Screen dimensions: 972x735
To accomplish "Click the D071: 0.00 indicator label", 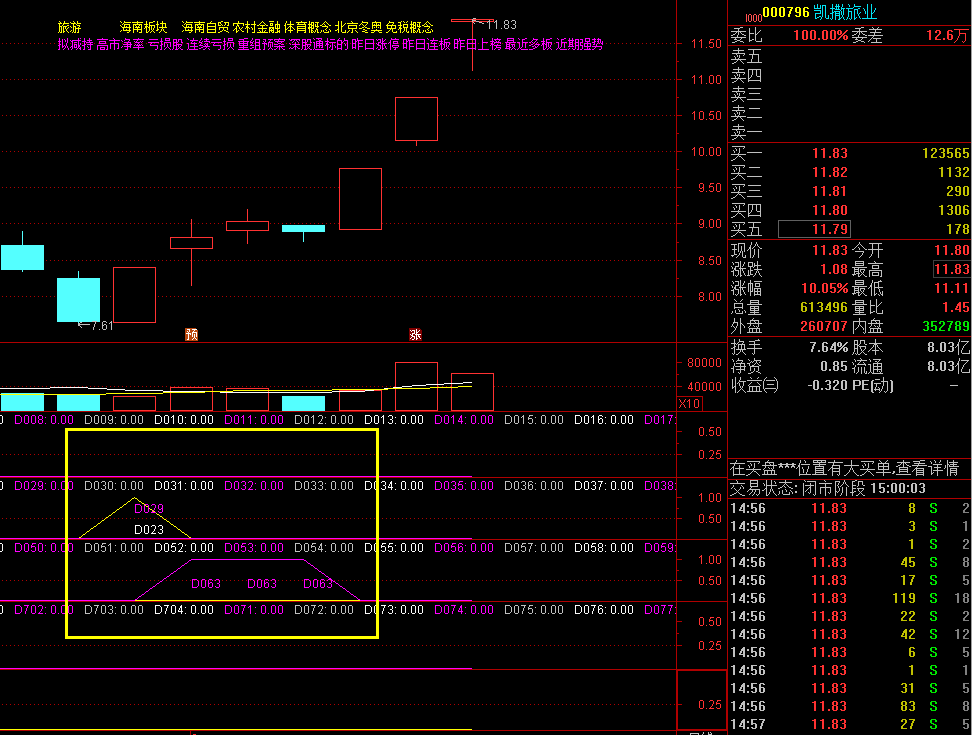I will click(x=254, y=610).
